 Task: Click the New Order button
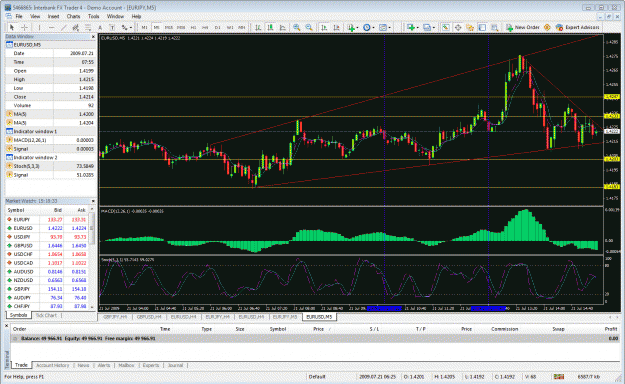(x=523, y=27)
